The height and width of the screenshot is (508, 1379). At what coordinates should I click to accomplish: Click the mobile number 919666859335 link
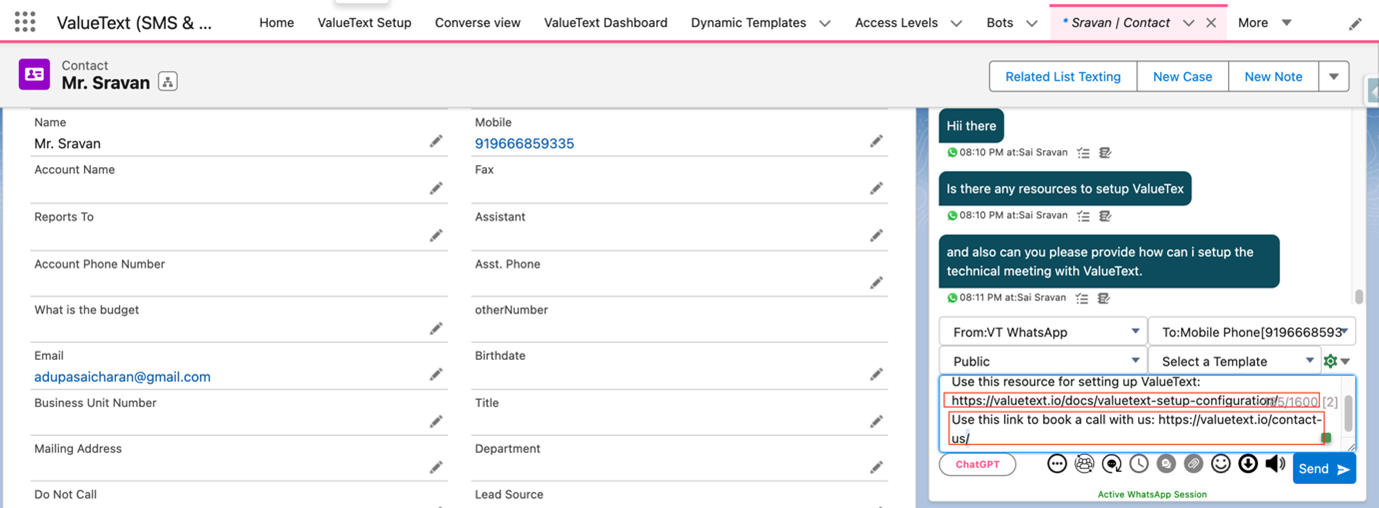tap(524, 143)
